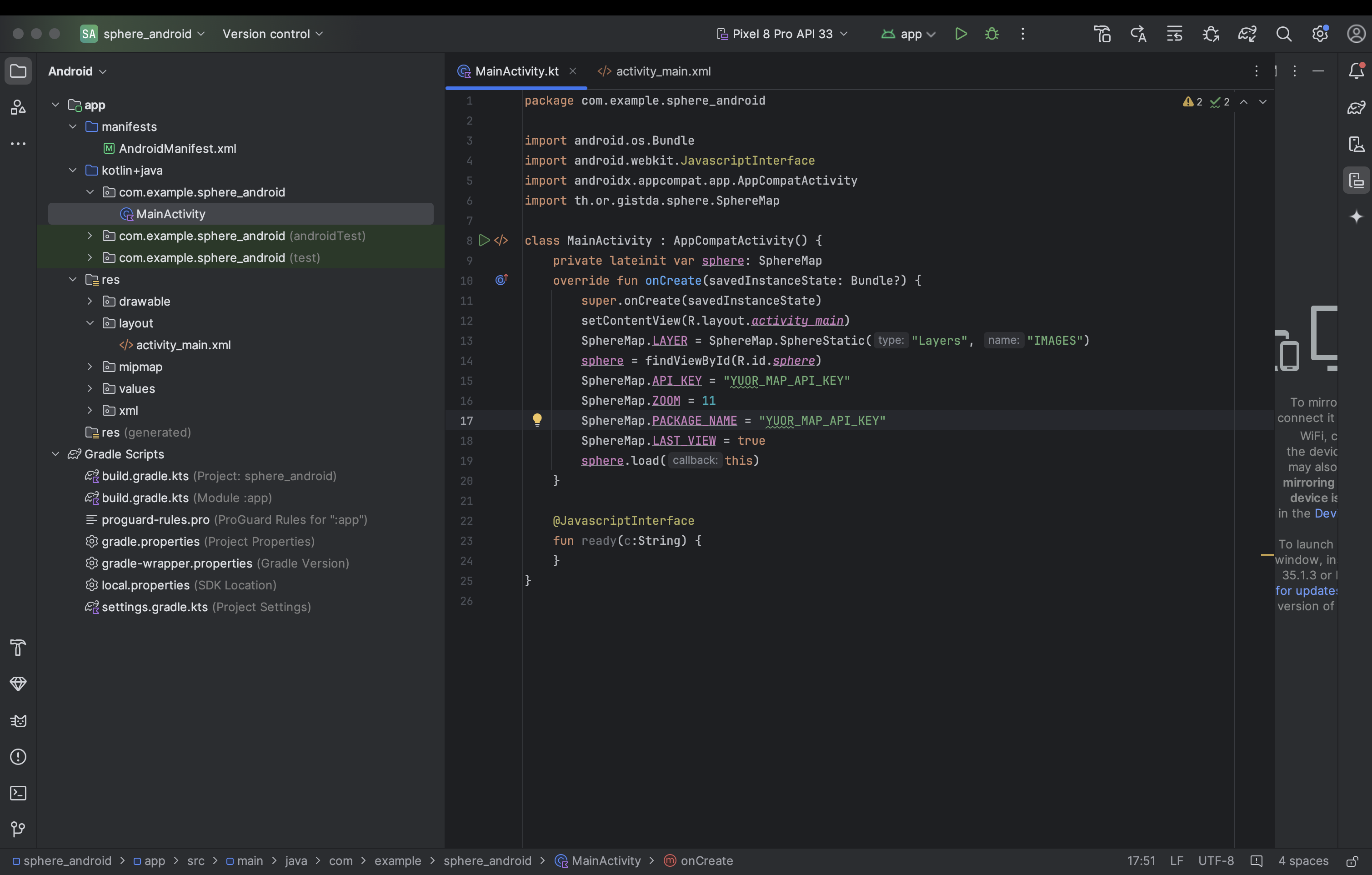Open the Logcat tool window

[18, 720]
